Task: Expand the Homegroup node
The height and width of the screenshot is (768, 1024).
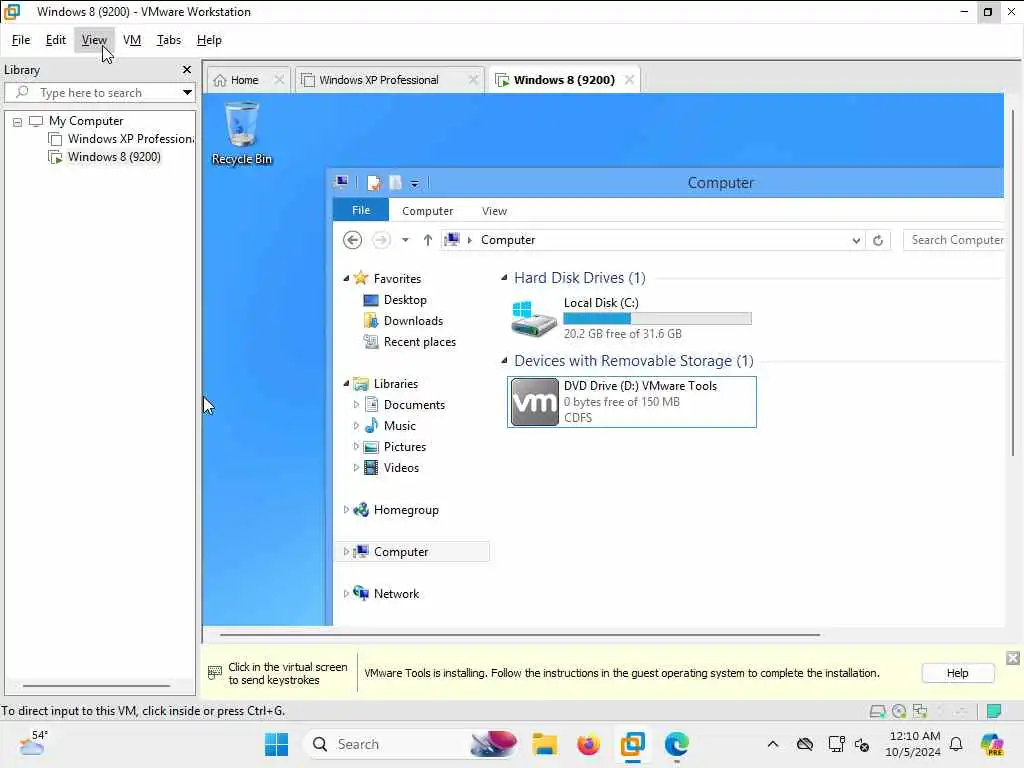Action: [x=345, y=510]
